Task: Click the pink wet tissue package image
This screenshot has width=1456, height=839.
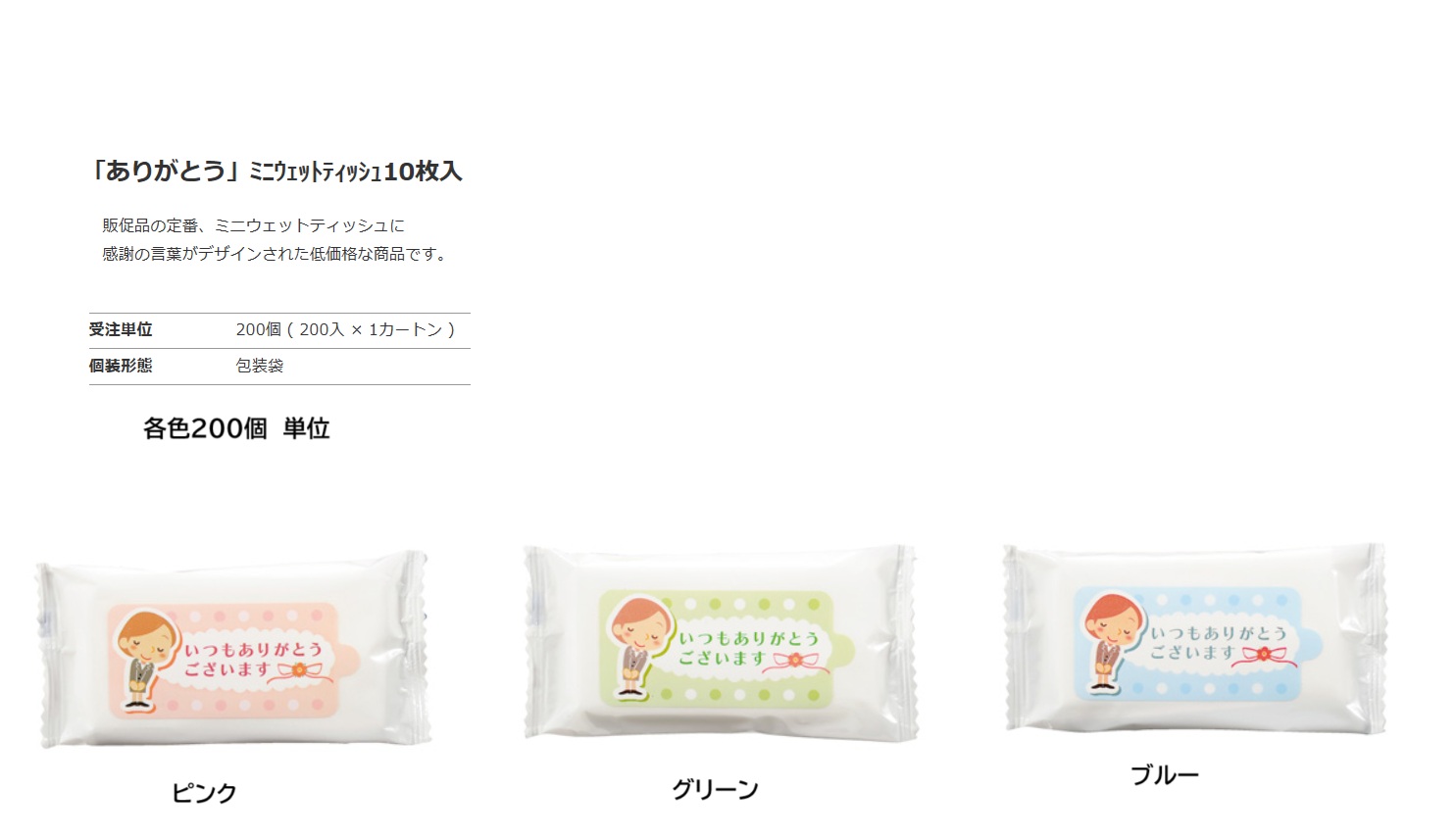Action: click(233, 650)
